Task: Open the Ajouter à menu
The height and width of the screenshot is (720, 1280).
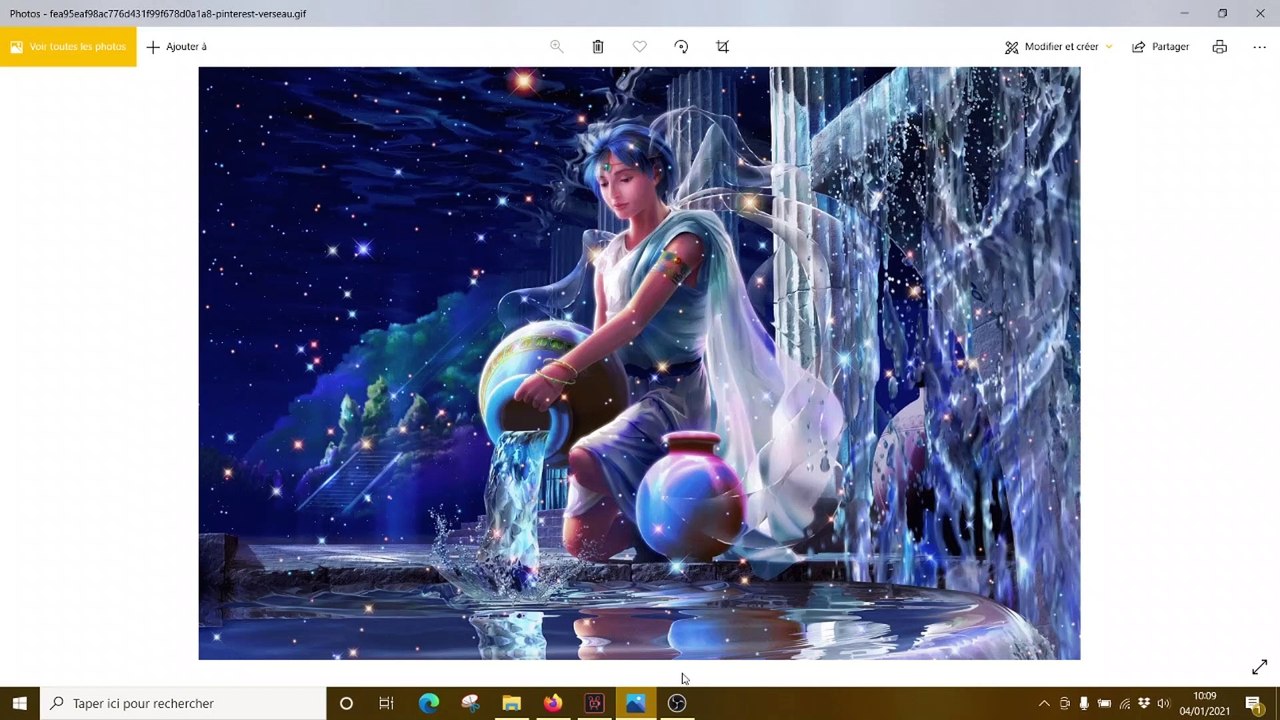Action: [177, 47]
